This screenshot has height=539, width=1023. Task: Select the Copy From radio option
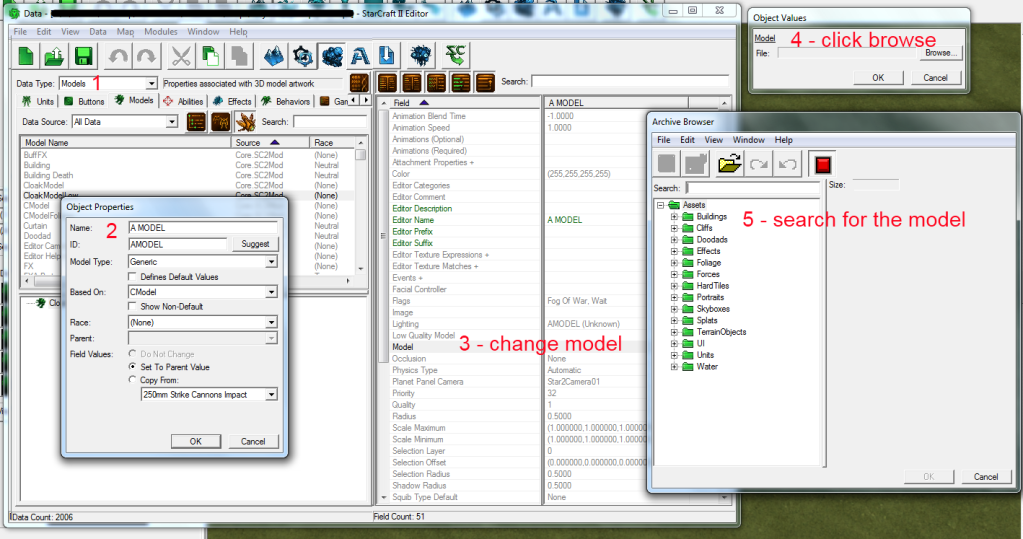132,380
